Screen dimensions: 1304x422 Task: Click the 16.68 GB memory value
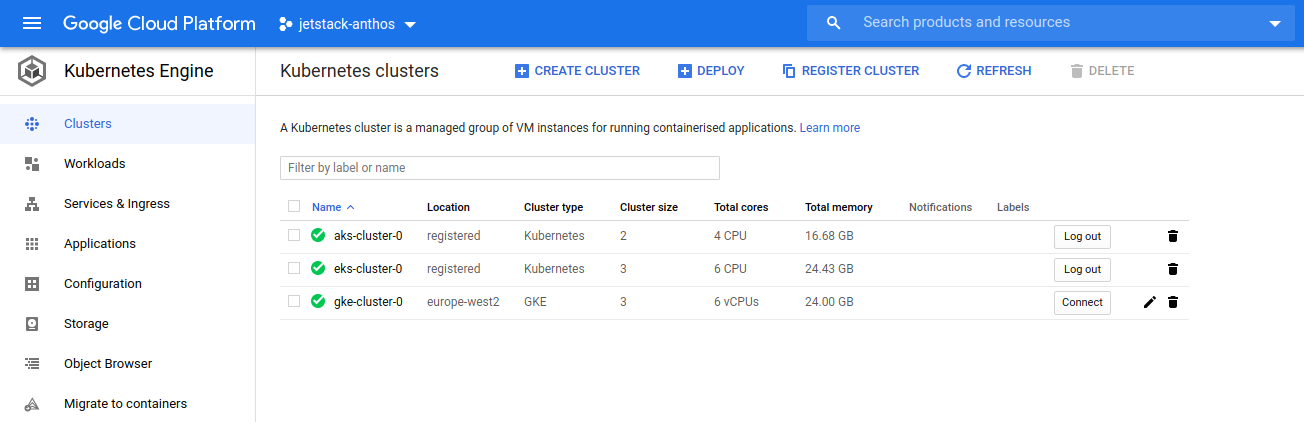click(829, 236)
